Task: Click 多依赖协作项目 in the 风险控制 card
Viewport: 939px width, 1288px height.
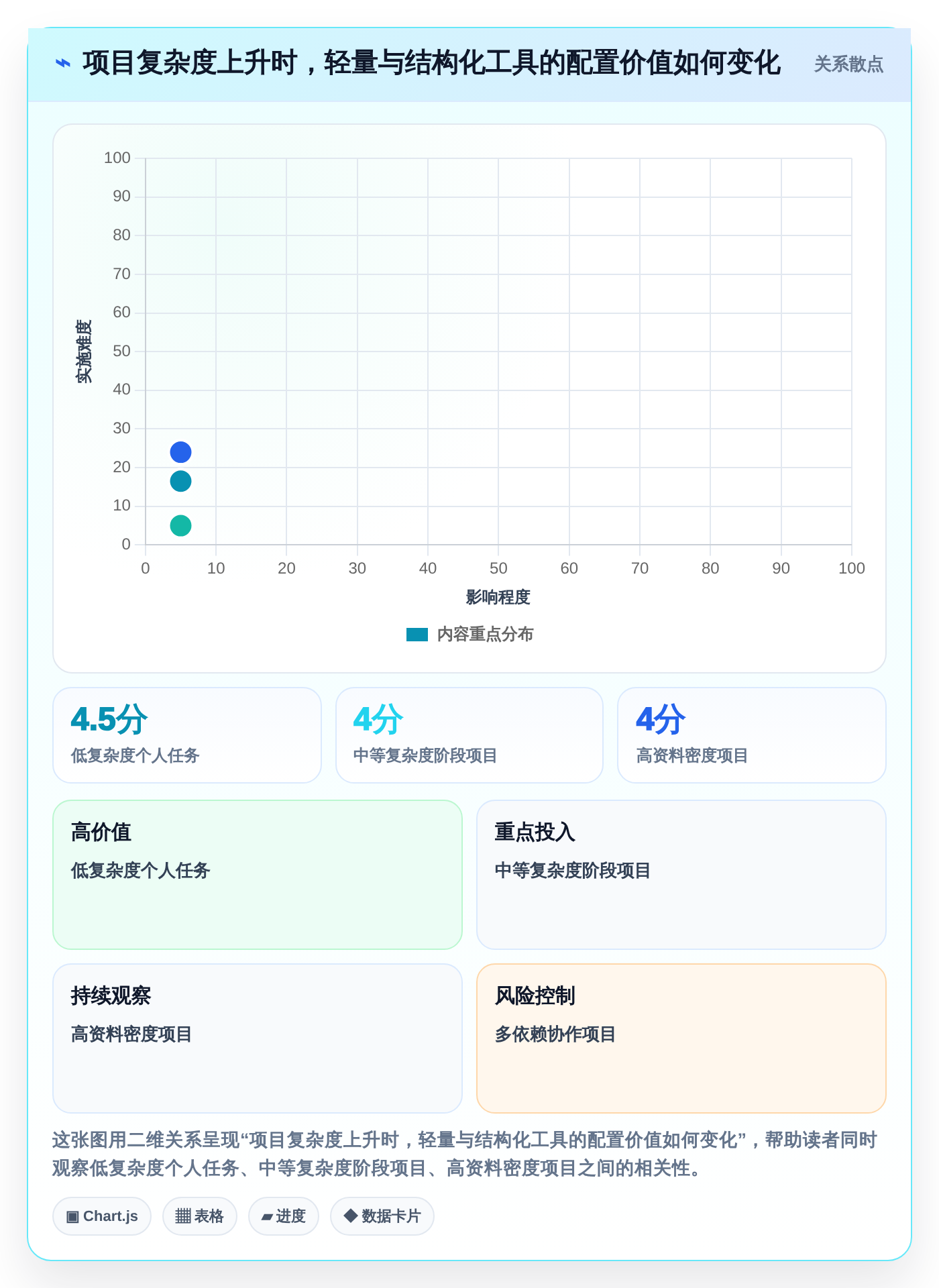Action: [x=555, y=1034]
